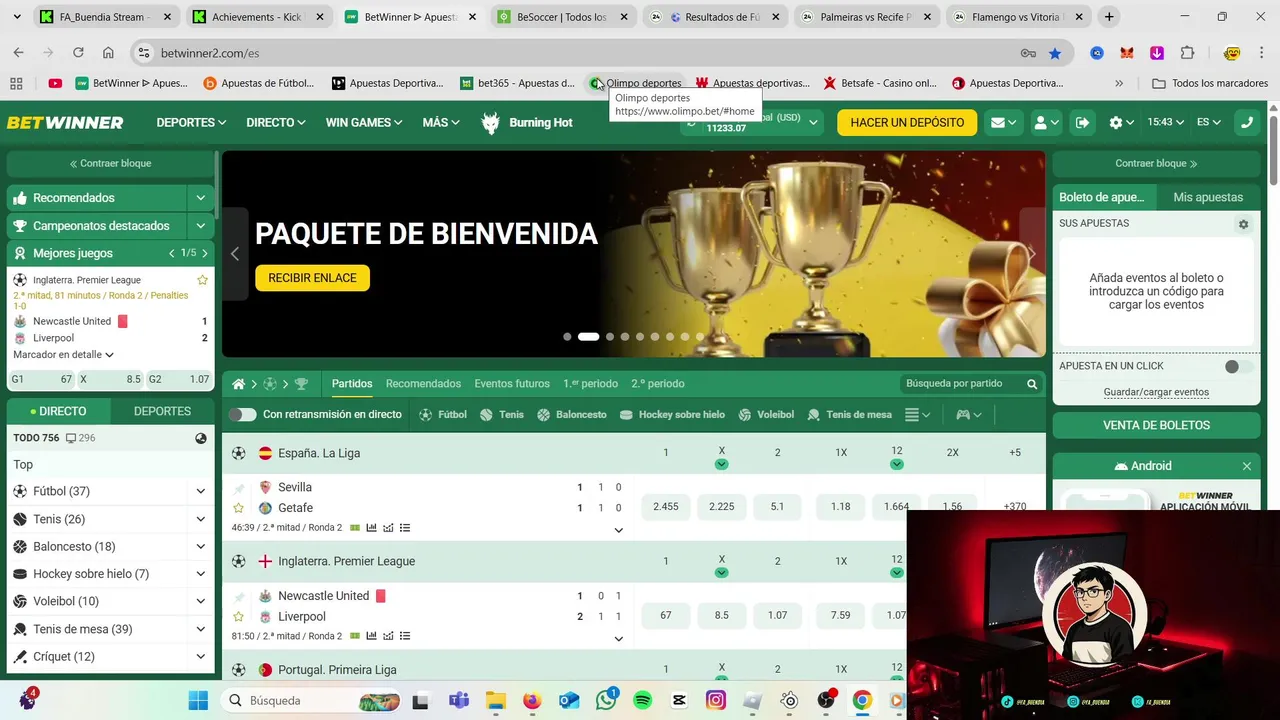Screen dimensions: 1280x720
Task: Select the first banner carousel dot
Action: 567,337
